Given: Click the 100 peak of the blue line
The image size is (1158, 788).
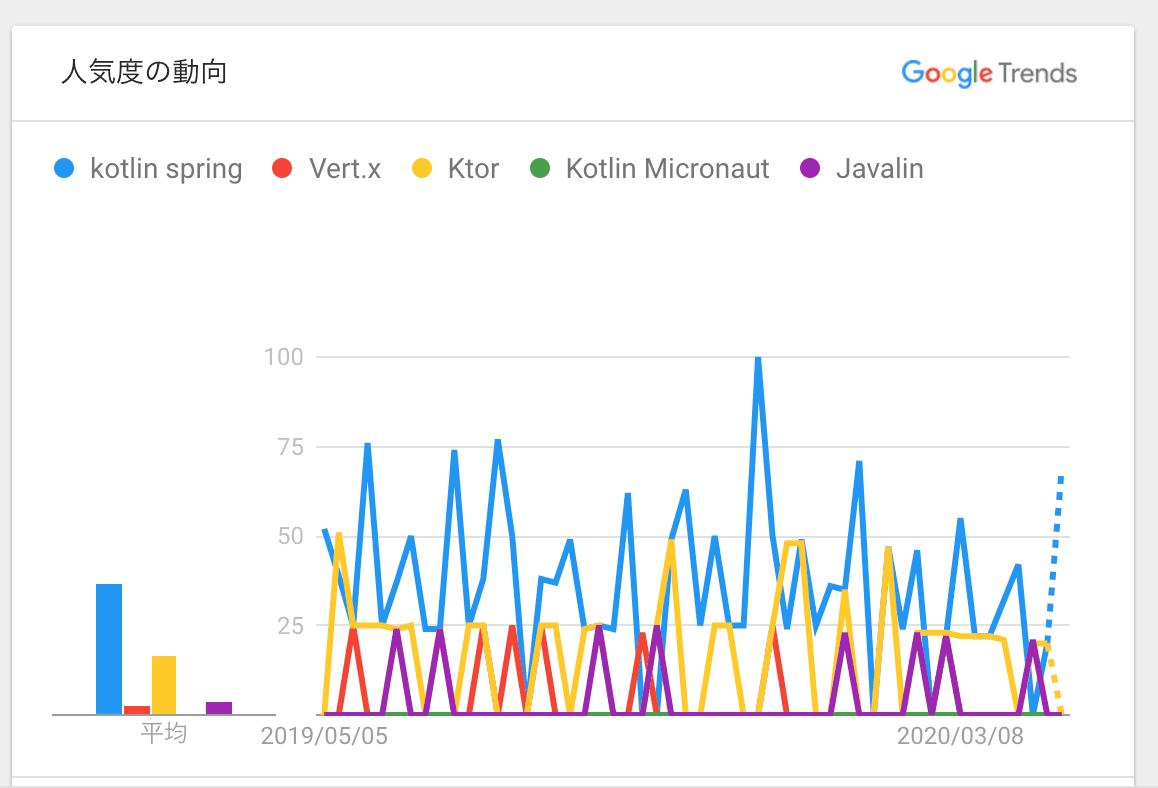Looking at the screenshot, I should [x=758, y=358].
